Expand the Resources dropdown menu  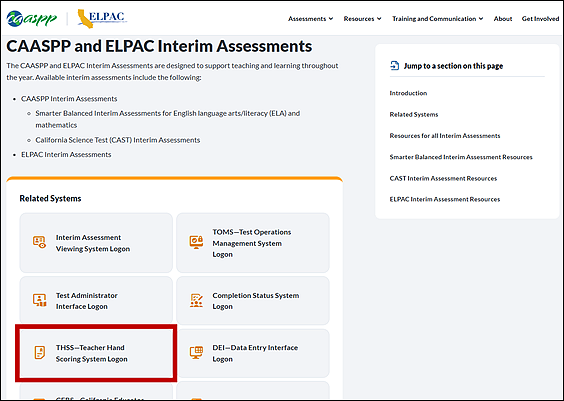pos(362,19)
